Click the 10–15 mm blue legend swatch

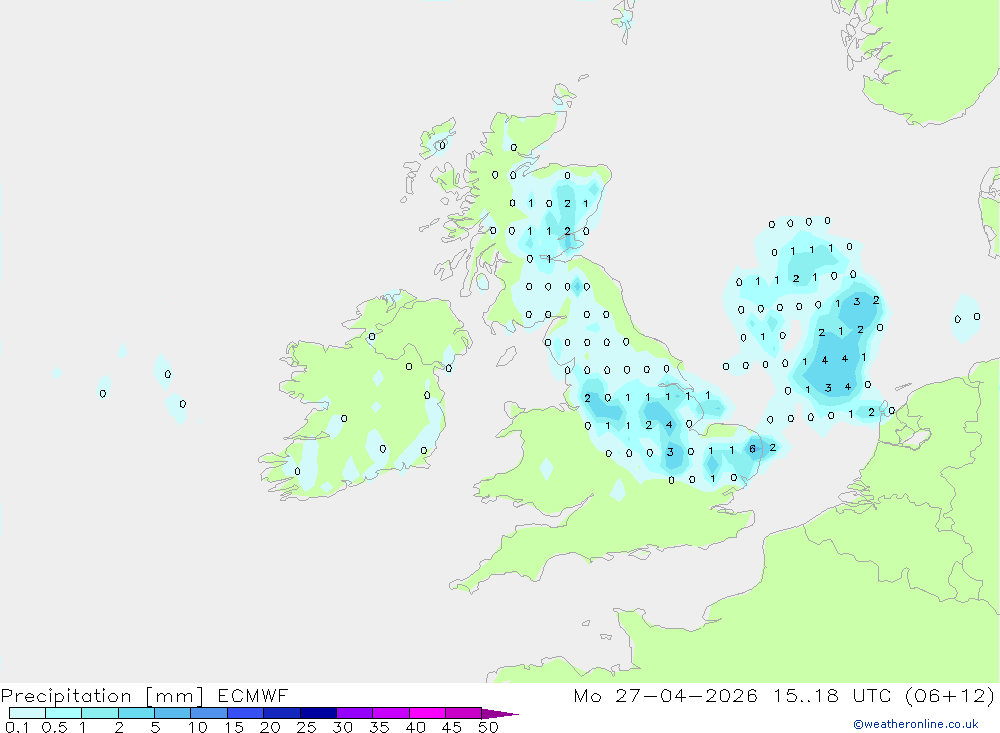point(209,713)
